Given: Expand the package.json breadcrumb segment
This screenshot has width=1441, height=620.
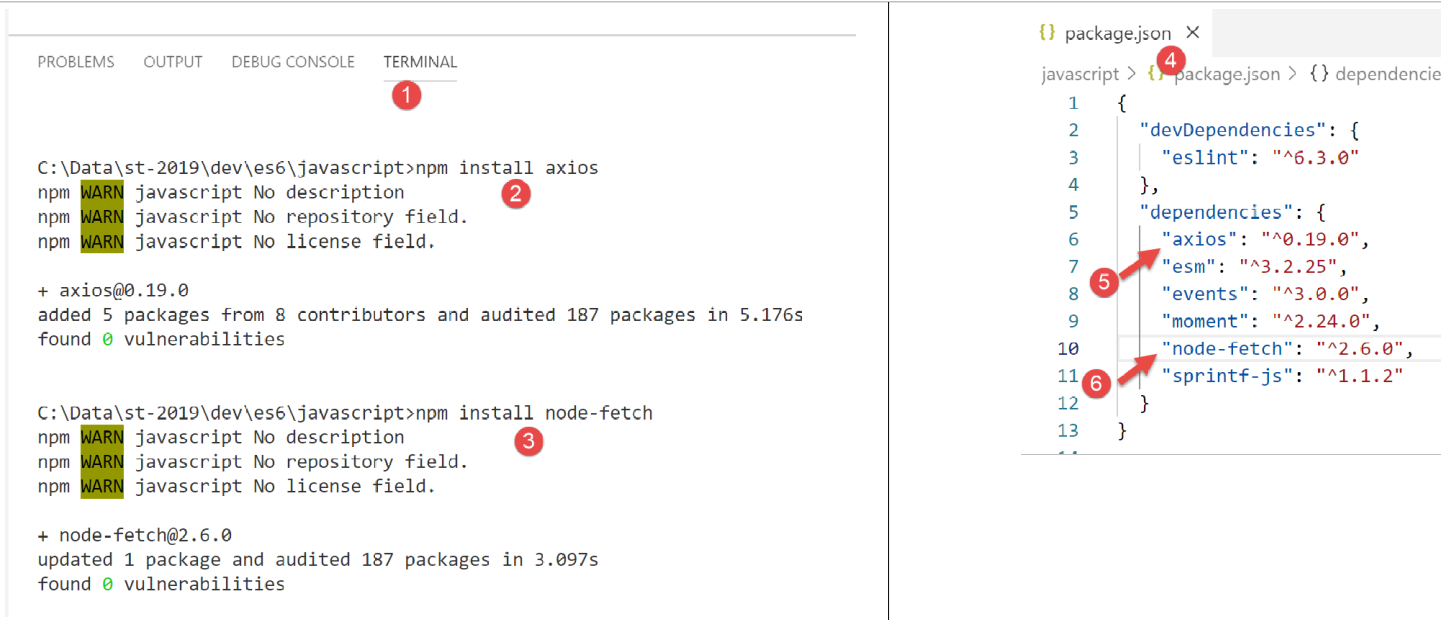Looking at the screenshot, I should click(1226, 74).
